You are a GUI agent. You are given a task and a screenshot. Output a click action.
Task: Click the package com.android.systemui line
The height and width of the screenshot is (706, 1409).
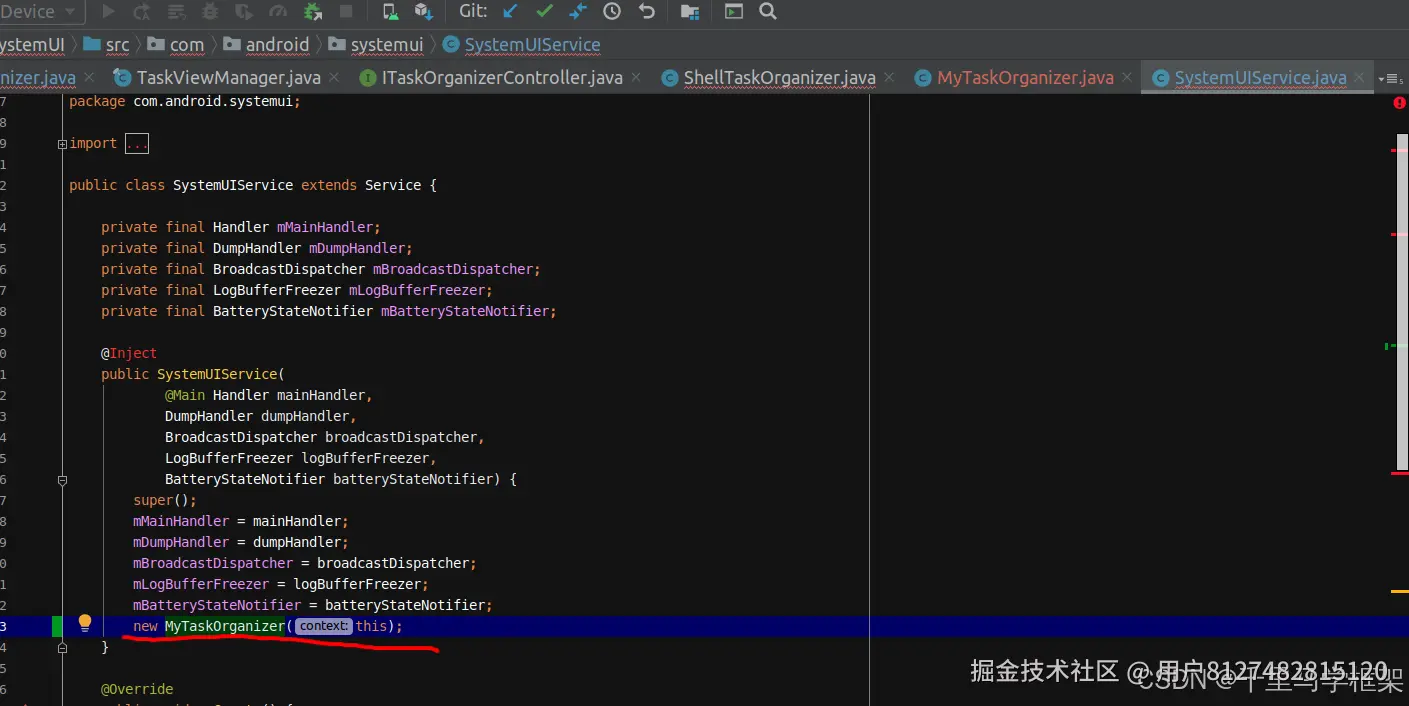click(185, 101)
